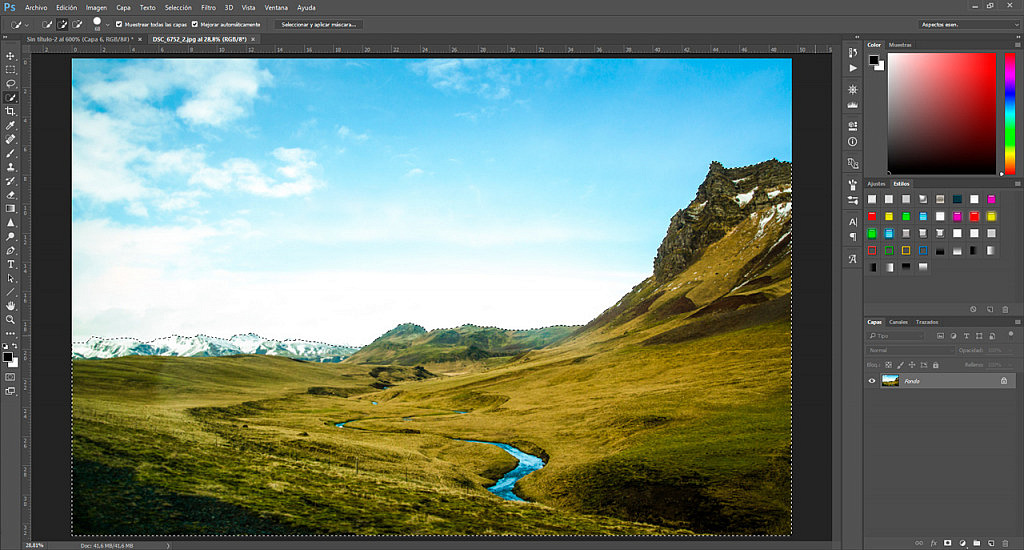
Task: Hide the Fondo layer with eye icon
Action: coord(871,381)
